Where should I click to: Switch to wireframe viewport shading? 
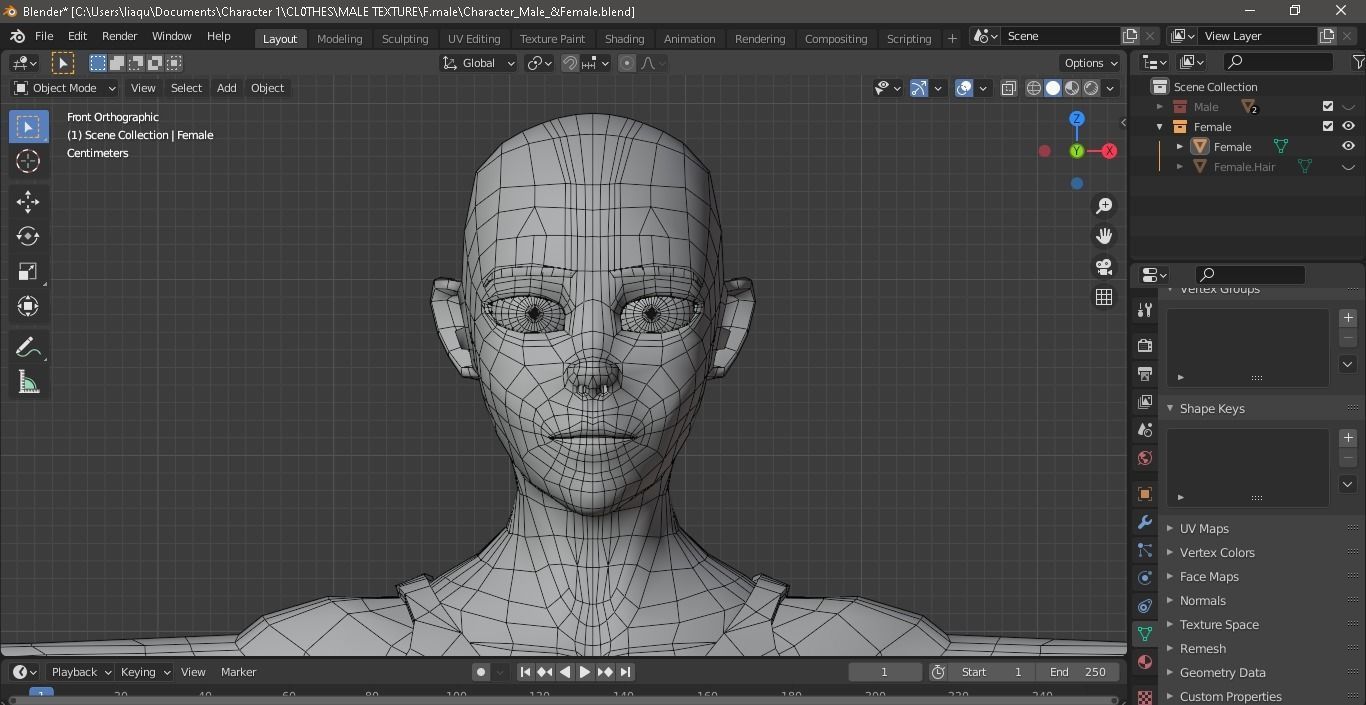coord(1034,88)
